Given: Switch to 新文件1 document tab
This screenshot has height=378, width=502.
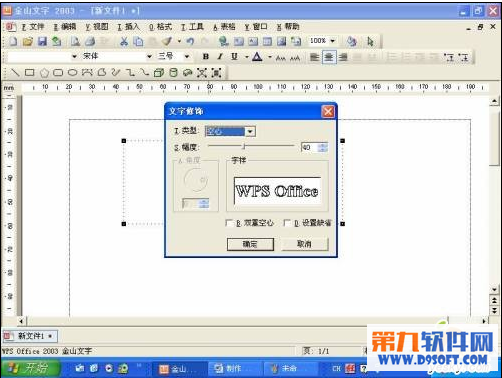Looking at the screenshot, I should [30, 336].
